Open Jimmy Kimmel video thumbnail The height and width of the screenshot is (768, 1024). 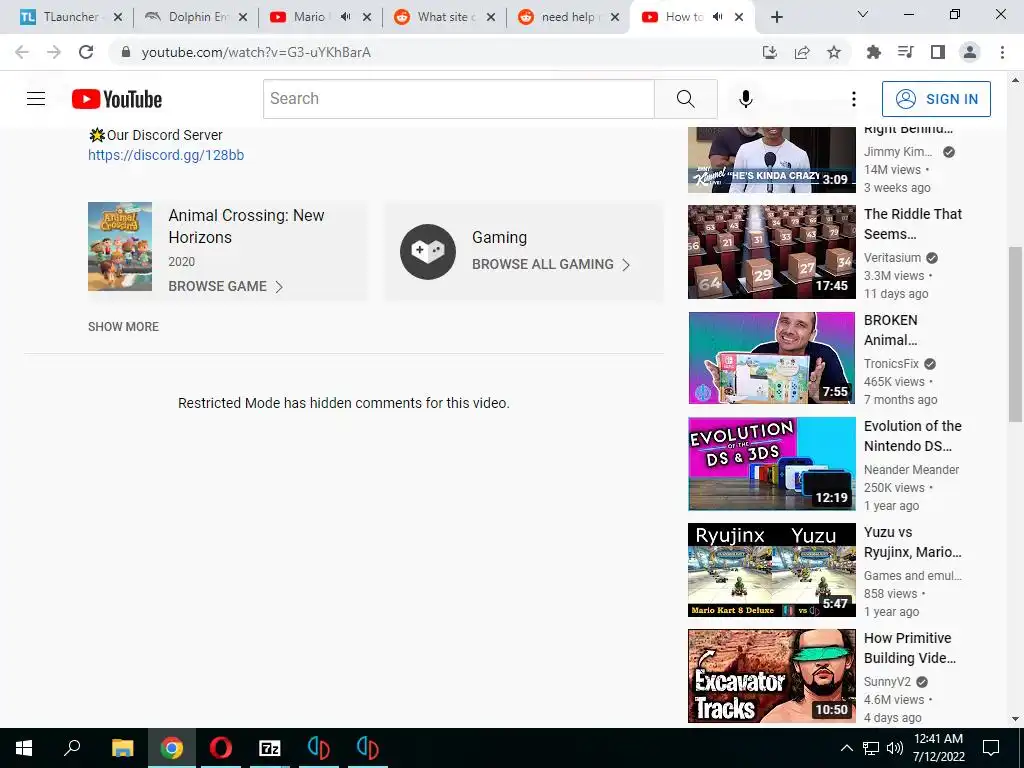(771, 160)
